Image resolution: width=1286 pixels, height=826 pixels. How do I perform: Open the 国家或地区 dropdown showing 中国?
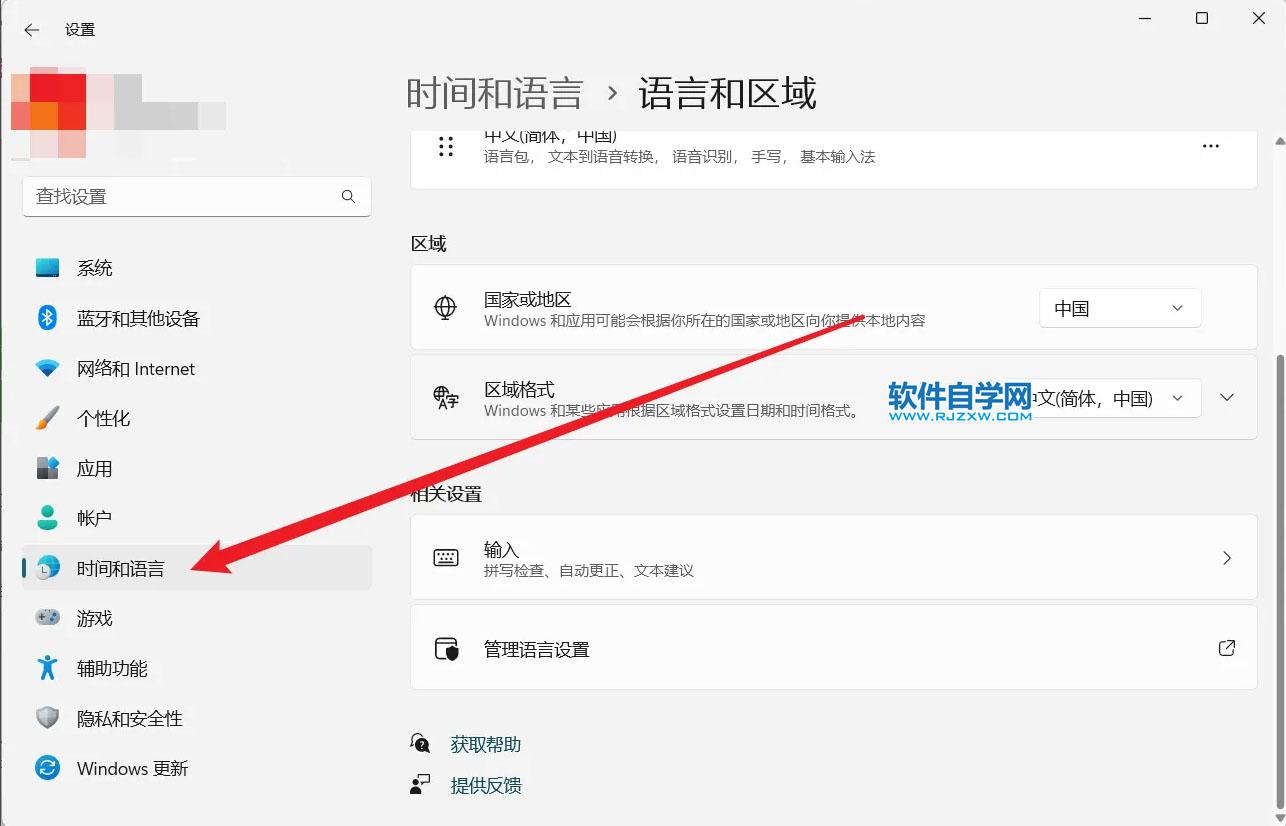click(1118, 308)
